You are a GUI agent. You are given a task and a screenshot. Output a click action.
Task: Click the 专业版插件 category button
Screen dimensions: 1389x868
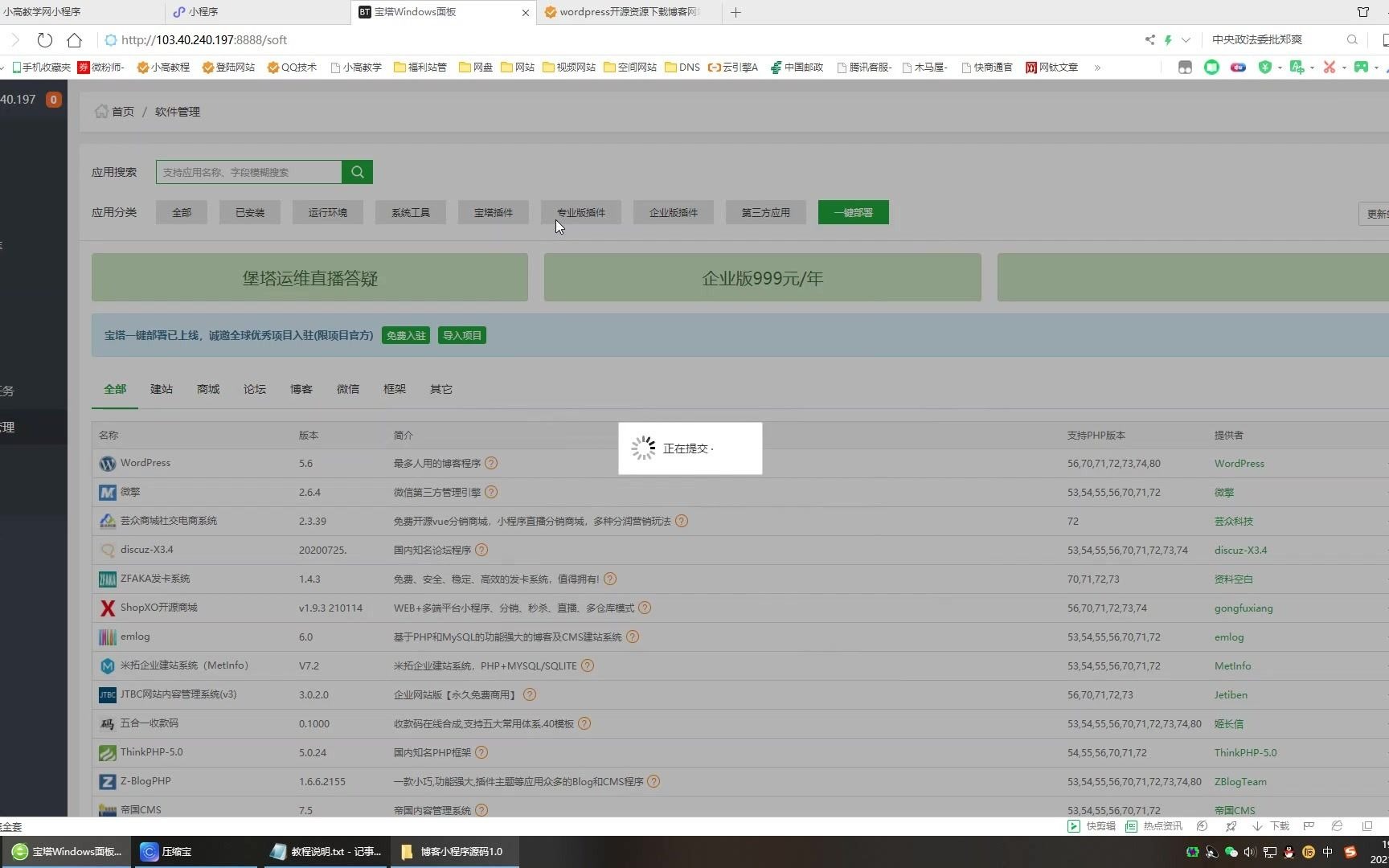point(581,212)
